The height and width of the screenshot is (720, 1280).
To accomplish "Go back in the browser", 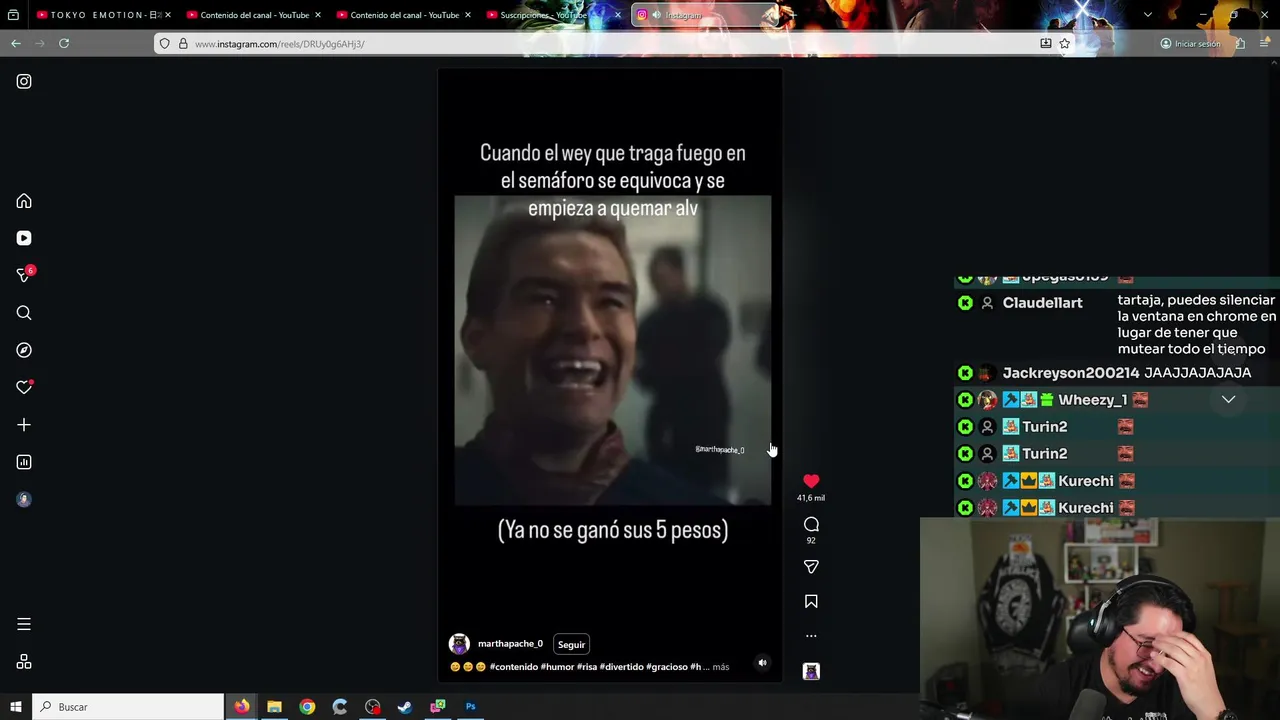I will point(16,44).
